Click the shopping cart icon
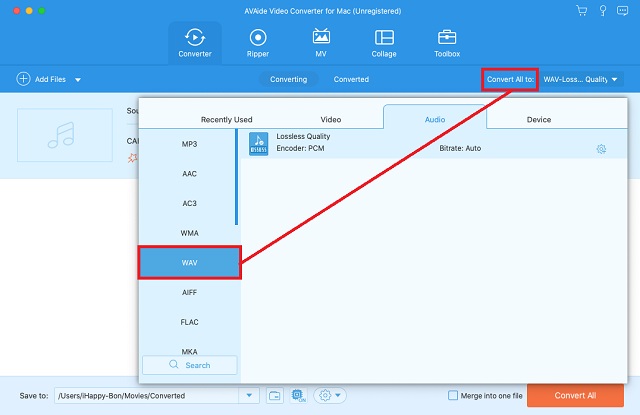 click(x=582, y=10)
